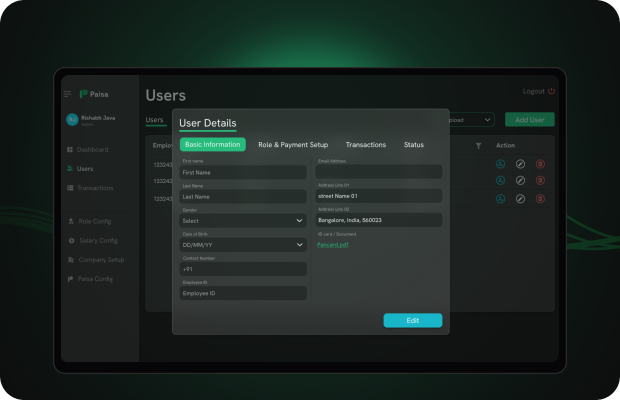
Task: Select the Status tab in User Details
Action: [413, 145]
